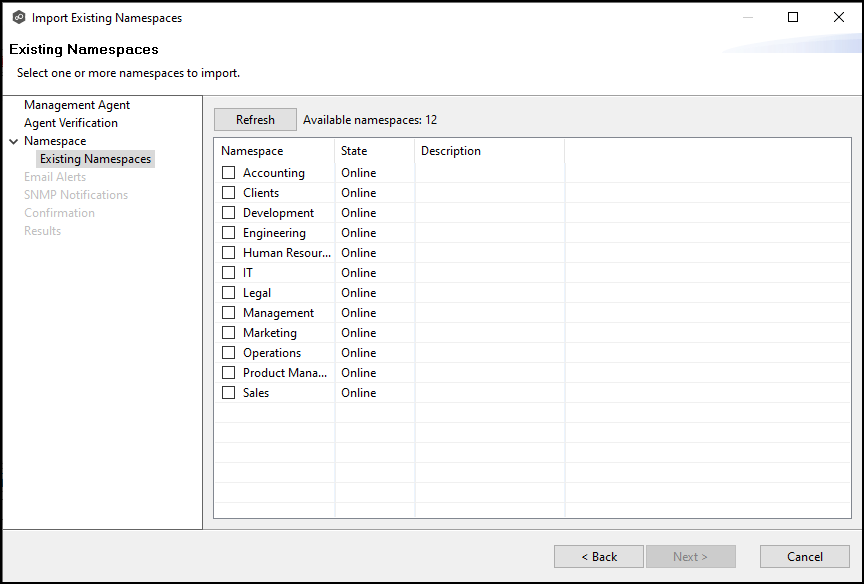The height and width of the screenshot is (584, 864).
Task: Cancel the import wizard
Action: pos(804,557)
